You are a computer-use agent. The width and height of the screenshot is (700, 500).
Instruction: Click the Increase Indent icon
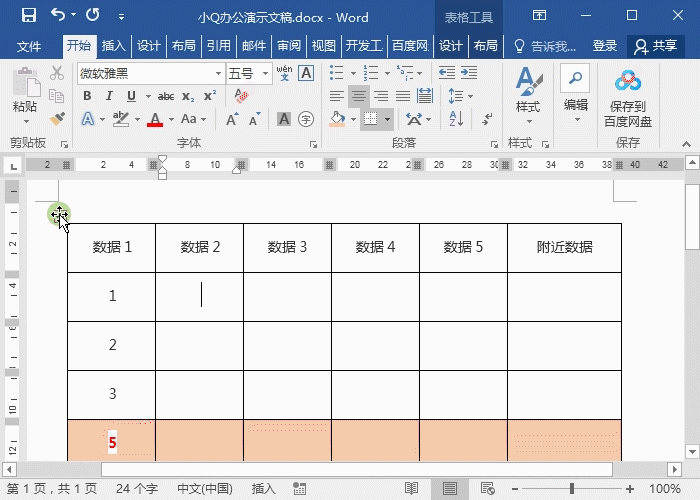pyautogui.click(x=469, y=73)
